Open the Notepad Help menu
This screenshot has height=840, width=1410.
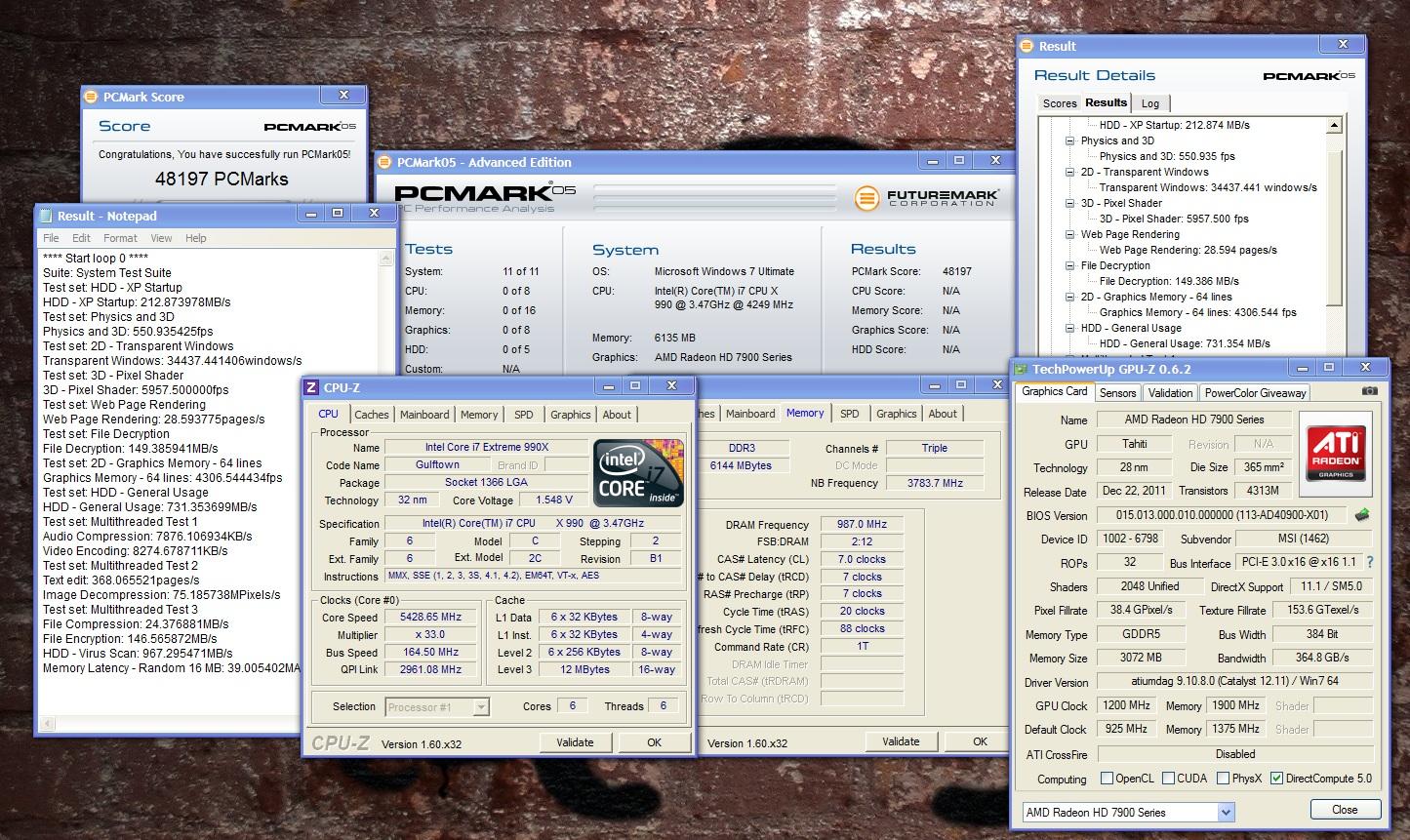coord(196,238)
